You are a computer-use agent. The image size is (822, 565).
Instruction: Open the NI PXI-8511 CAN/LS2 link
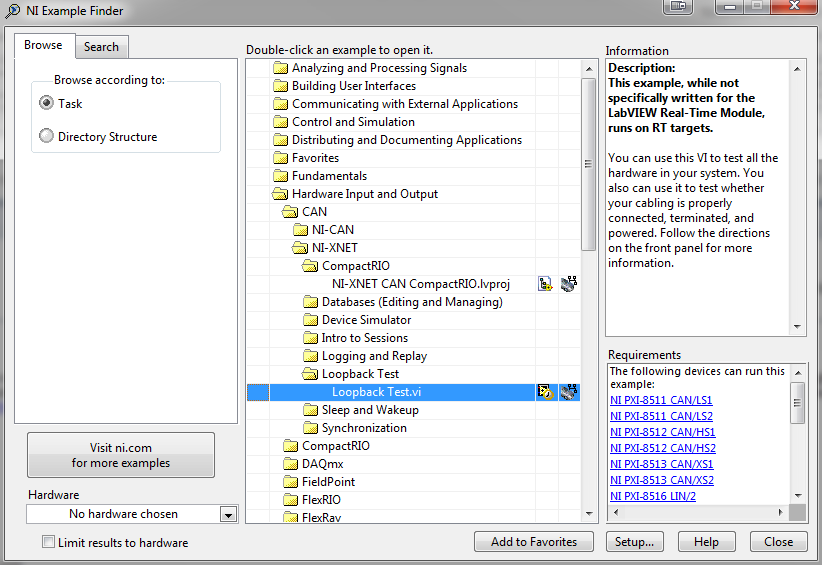(661, 416)
